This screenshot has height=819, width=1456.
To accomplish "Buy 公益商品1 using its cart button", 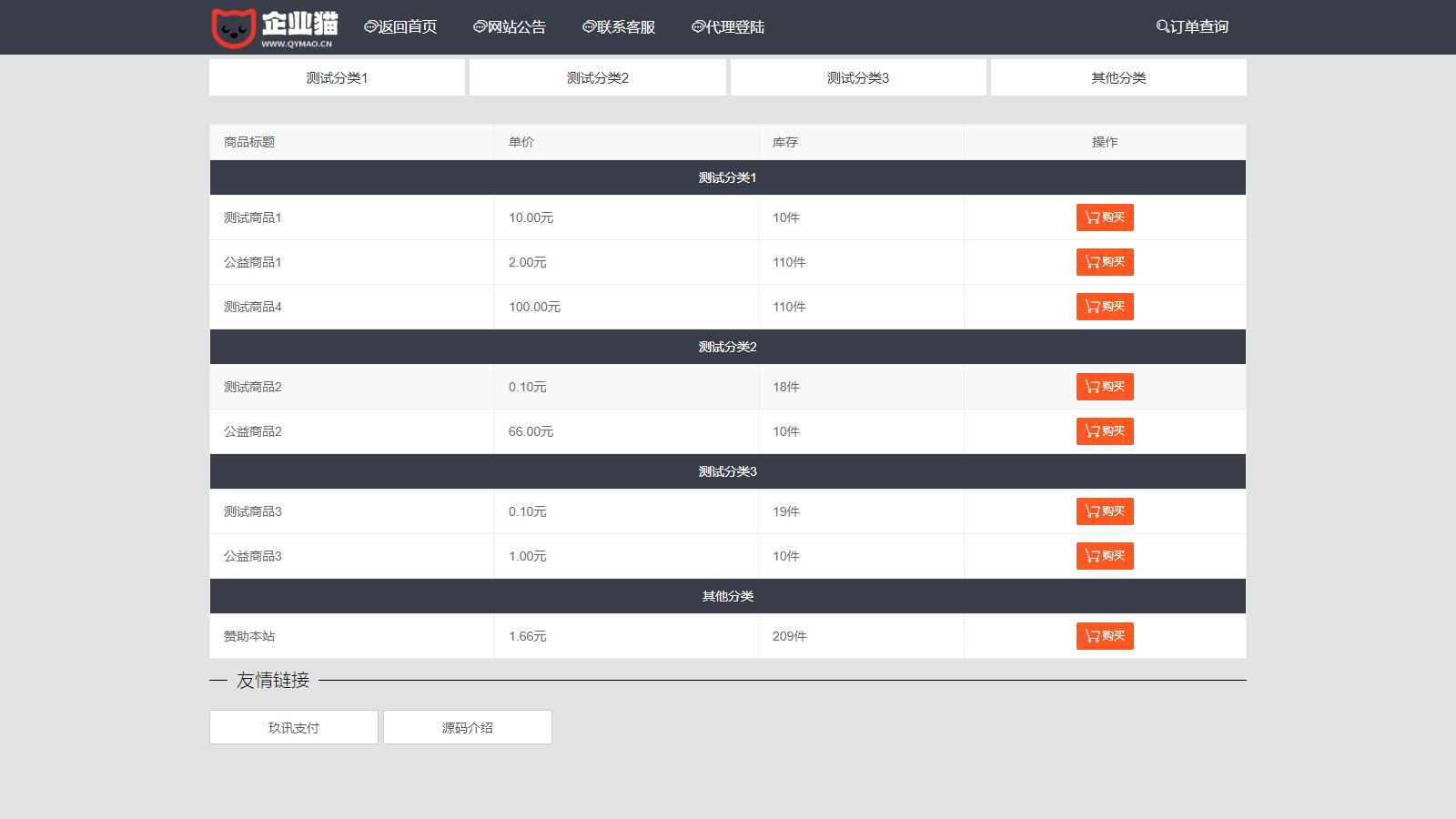I will click(x=1105, y=262).
